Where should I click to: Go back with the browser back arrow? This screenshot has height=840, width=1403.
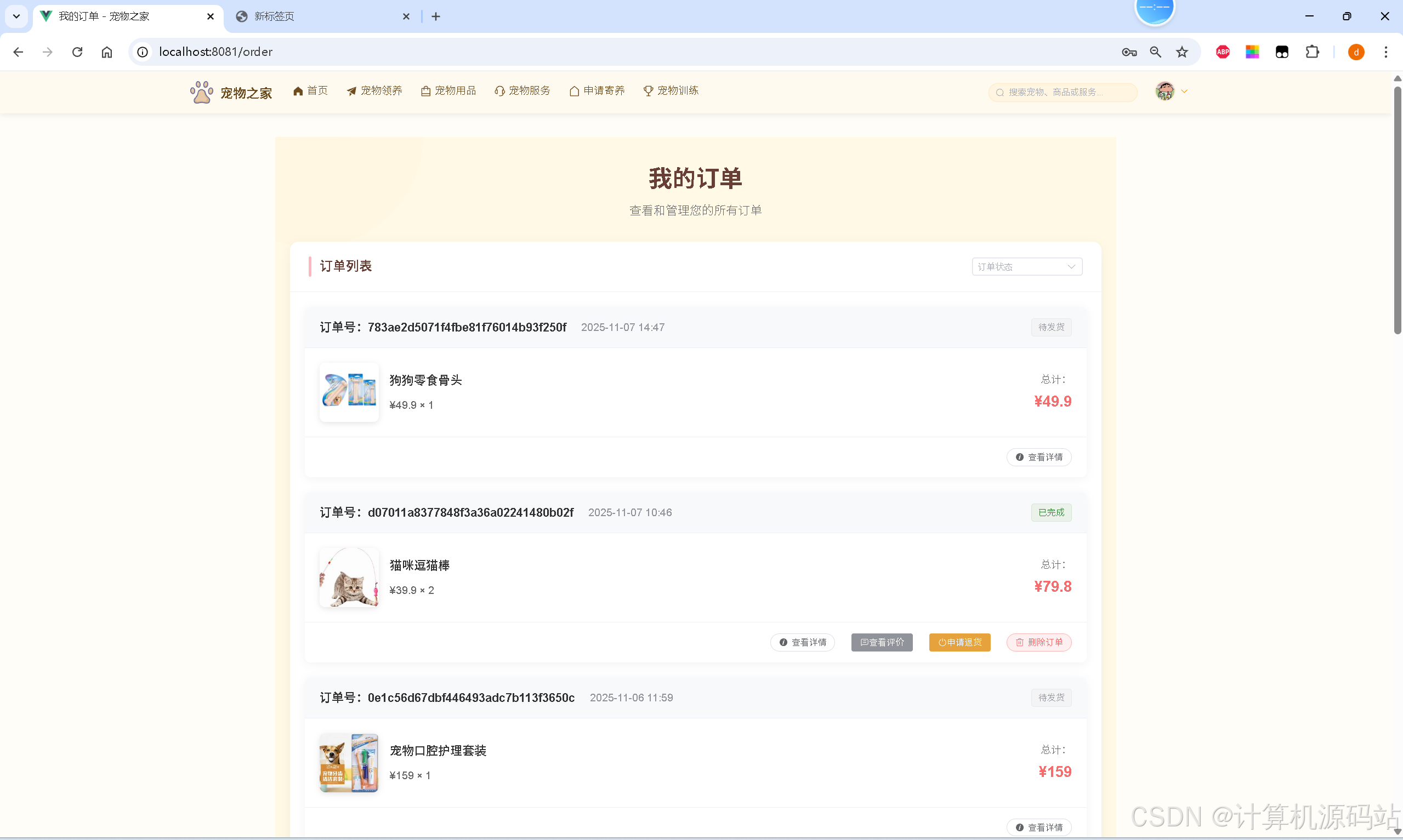tap(18, 52)
